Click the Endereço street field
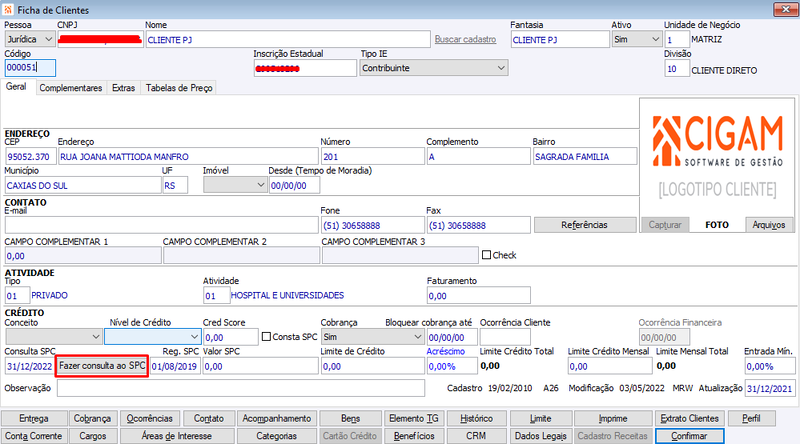 point(188,157)
